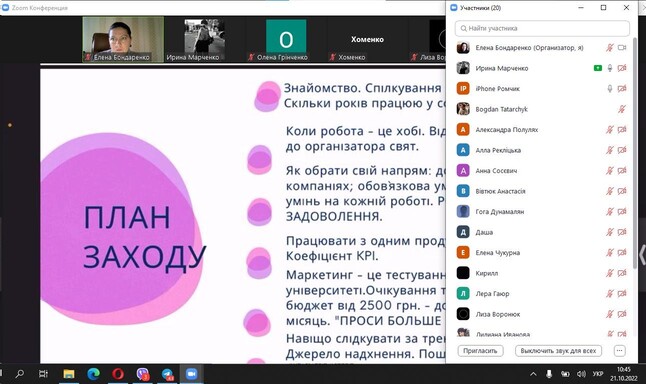646x384 pixels.
Task: Select participant Bogdan Tatarchyk in list
Action: click(542, 109)
